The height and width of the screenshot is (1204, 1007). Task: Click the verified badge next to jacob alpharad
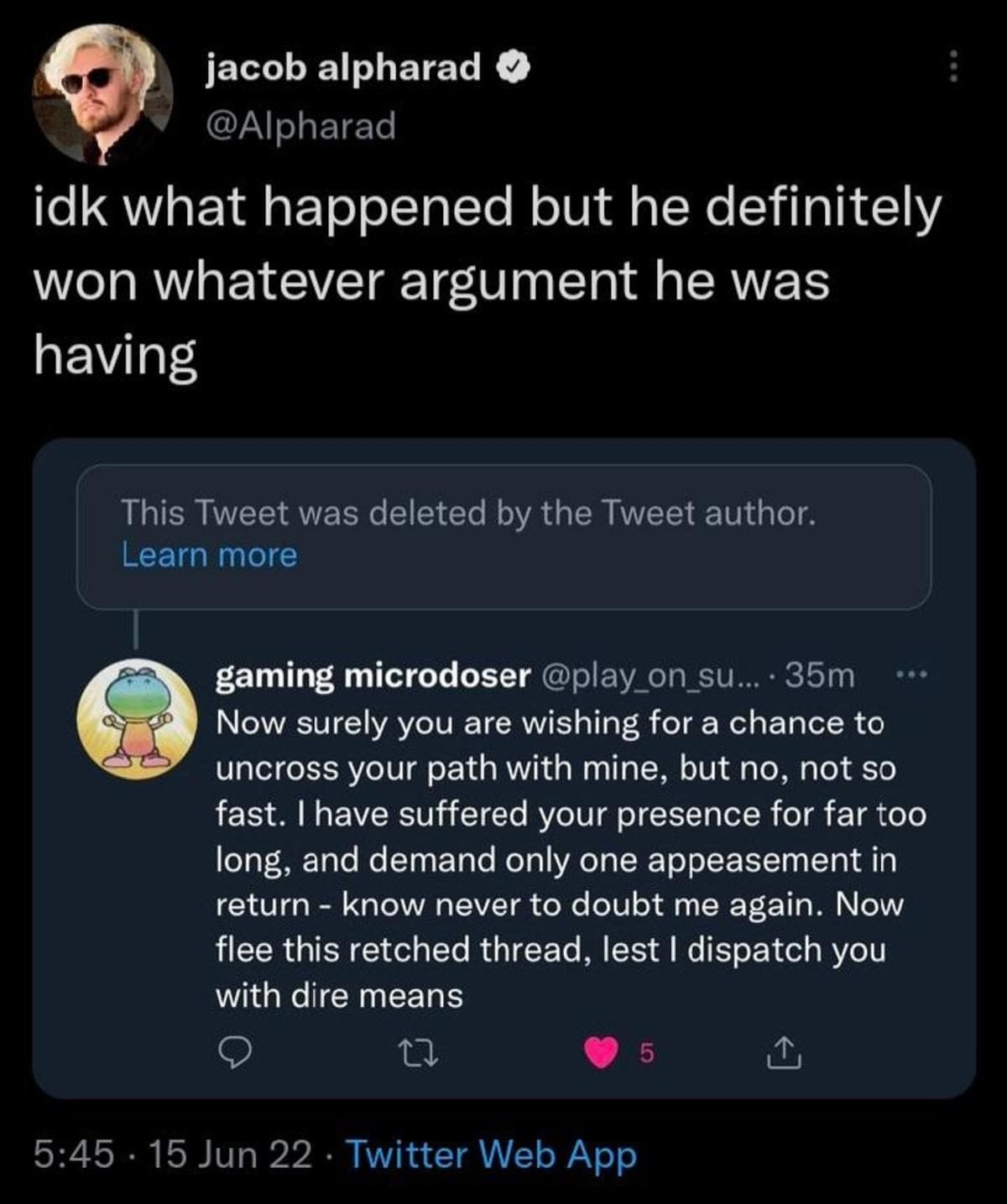tap(512, 67)
